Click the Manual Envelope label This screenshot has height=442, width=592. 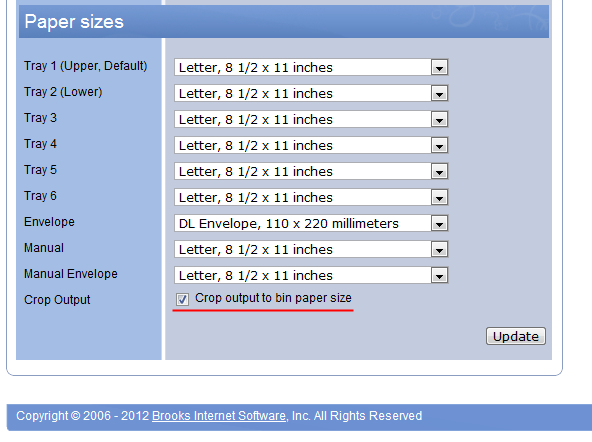click(x=71, y=274)
